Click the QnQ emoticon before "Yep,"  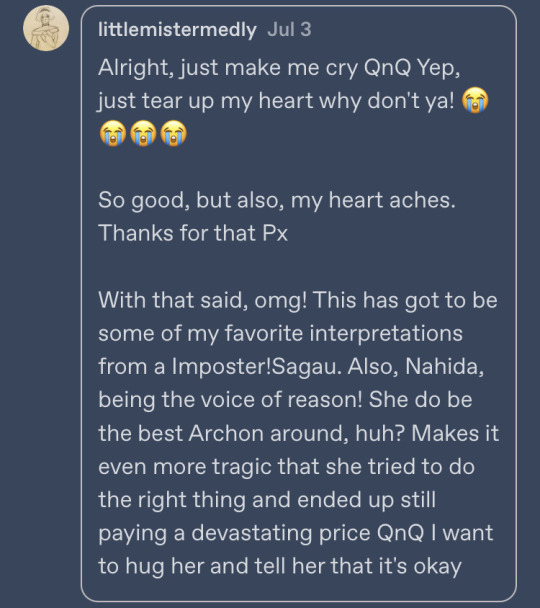coord(387,68)
